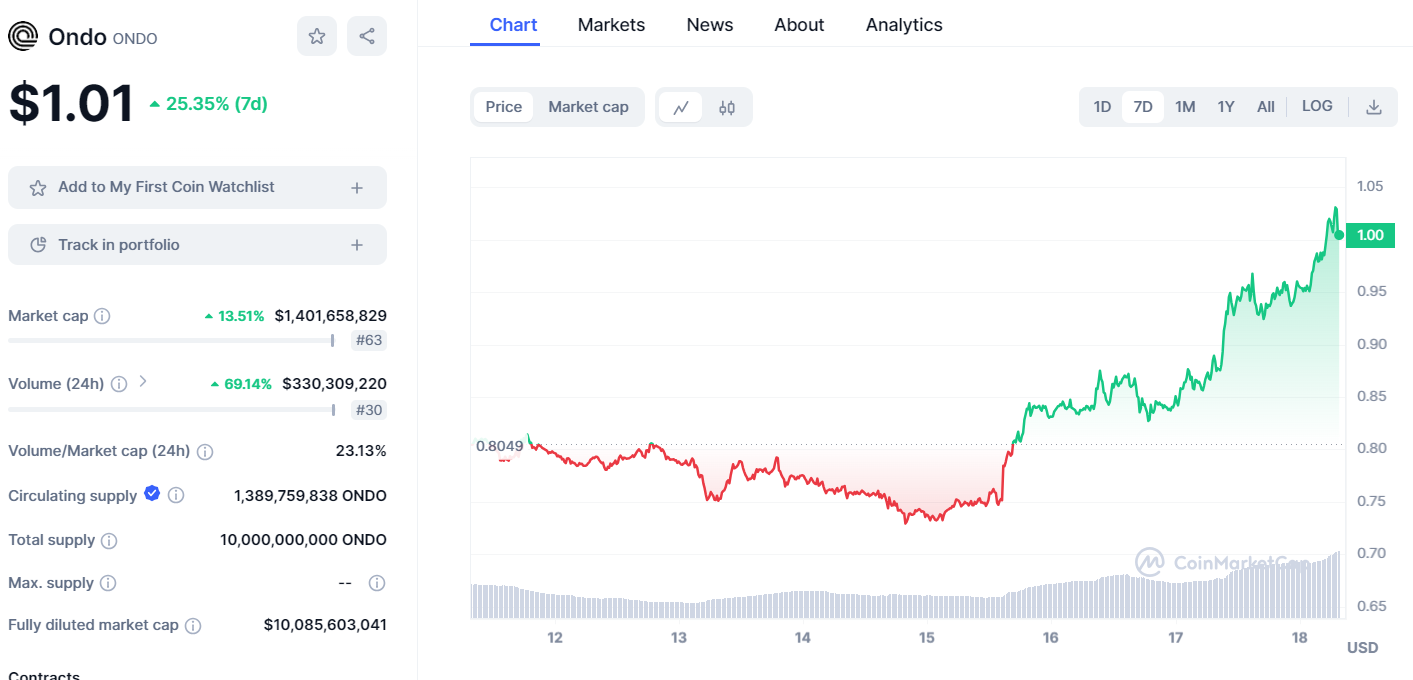Show info about Volume (24h)
Viewport: 1413px width, 680px height.
119,384
